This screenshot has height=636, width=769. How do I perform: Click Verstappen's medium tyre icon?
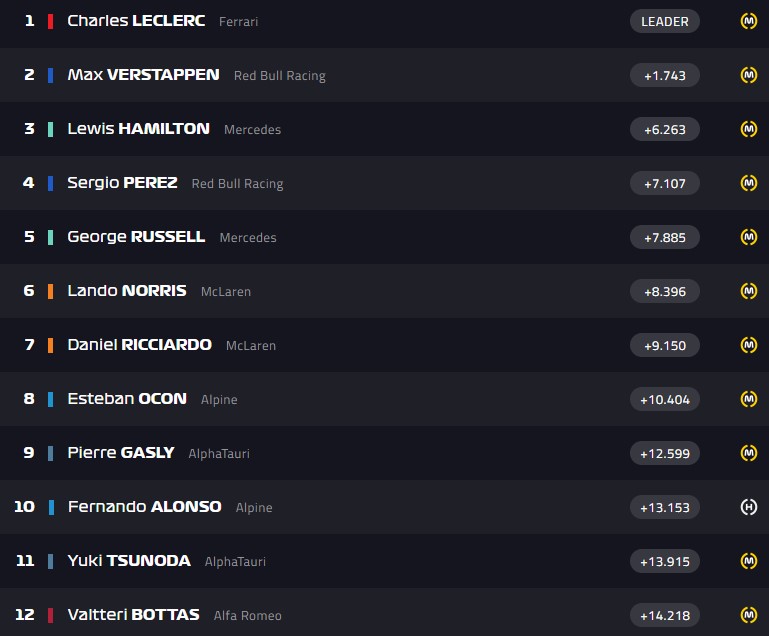coord(748,75)
